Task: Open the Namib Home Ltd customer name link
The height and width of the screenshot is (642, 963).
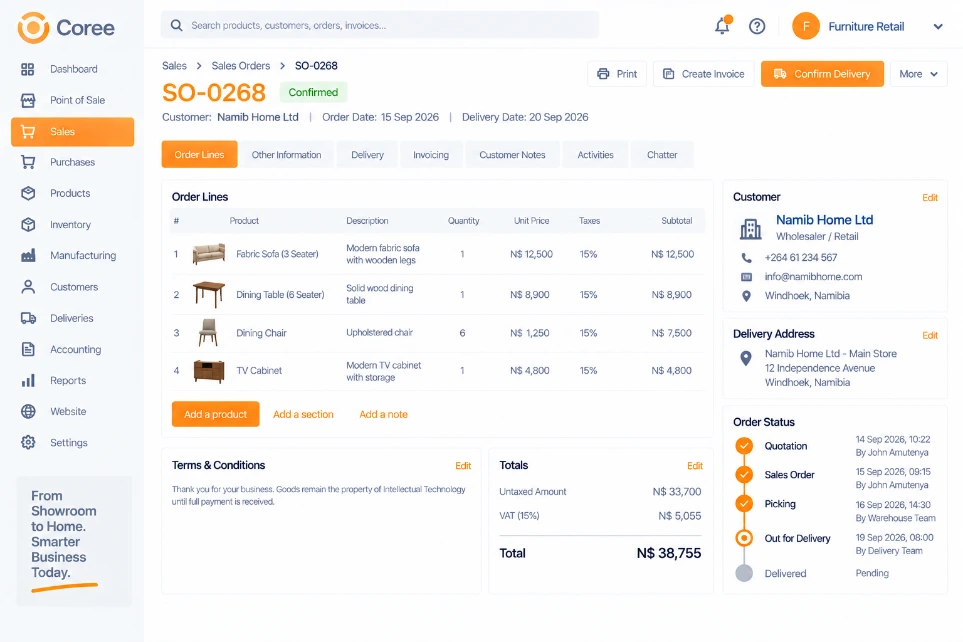Action: 824,220
